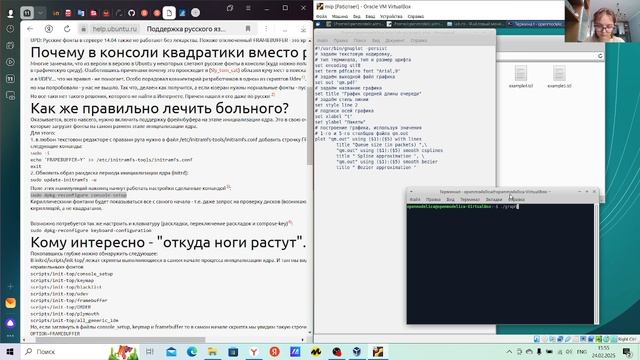Image resolution: width=640 pixels, height=360 pixels.
Task: Open VirtualBox cube icon on taskbar
Action: pos(357,351)
